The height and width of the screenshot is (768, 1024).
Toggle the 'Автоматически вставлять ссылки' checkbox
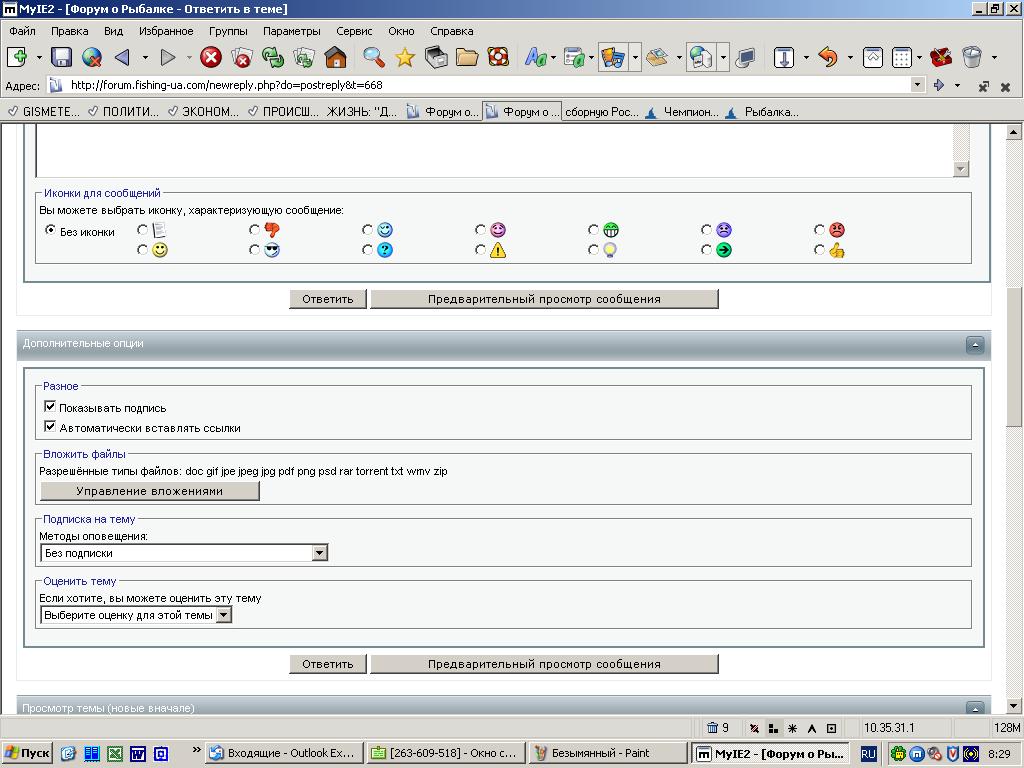point(50,427)
